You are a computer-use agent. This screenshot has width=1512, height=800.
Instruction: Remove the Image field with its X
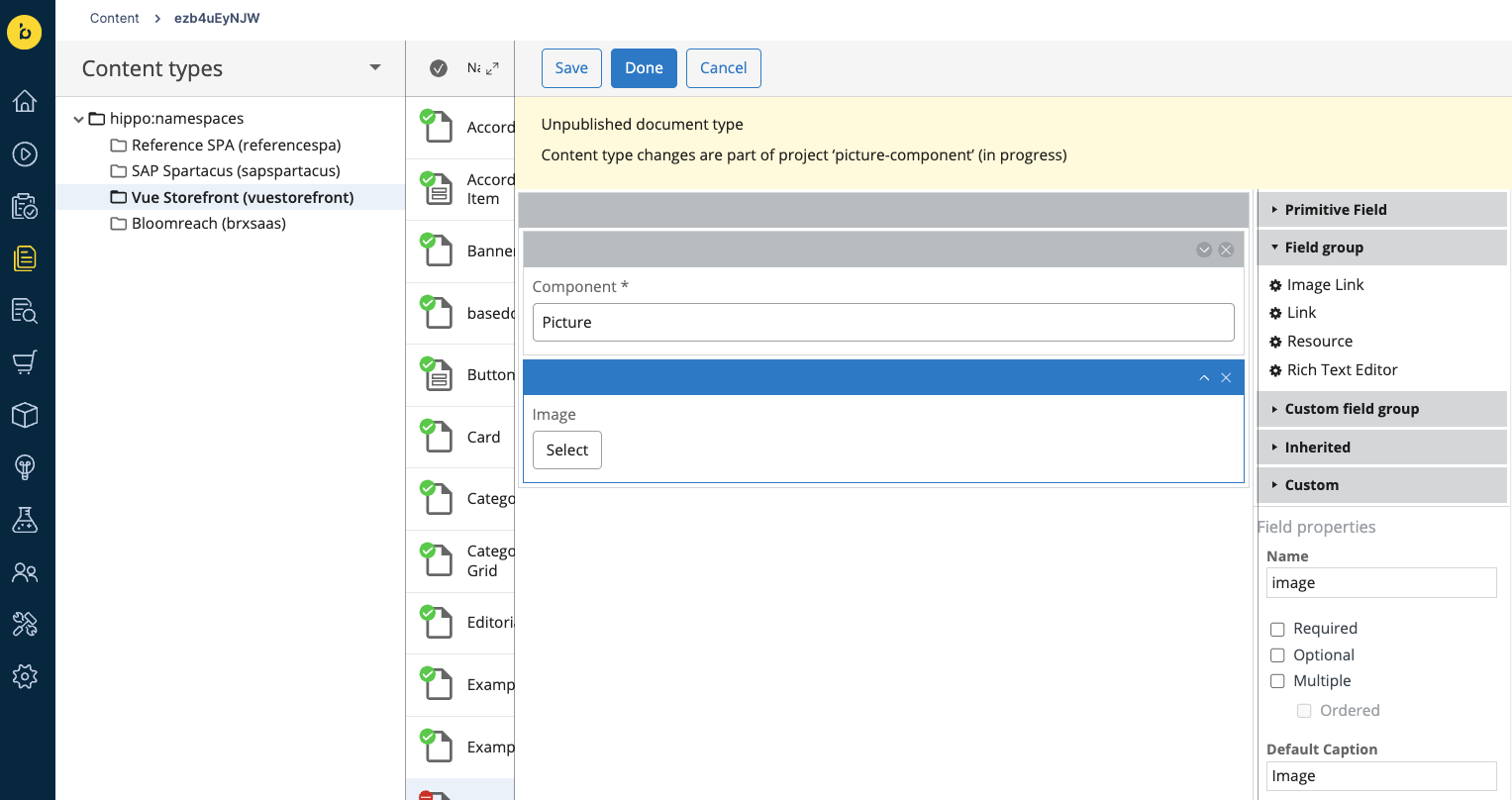[1226, 378]
